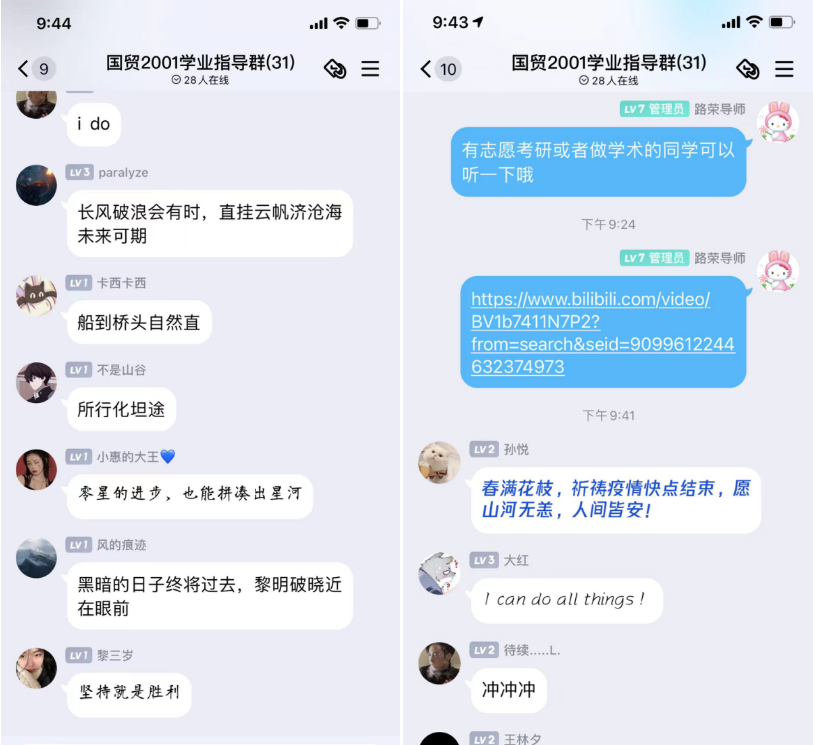Tap the back arrow in the right chat
The image size is (813, 745).
(x=426, y=68)
